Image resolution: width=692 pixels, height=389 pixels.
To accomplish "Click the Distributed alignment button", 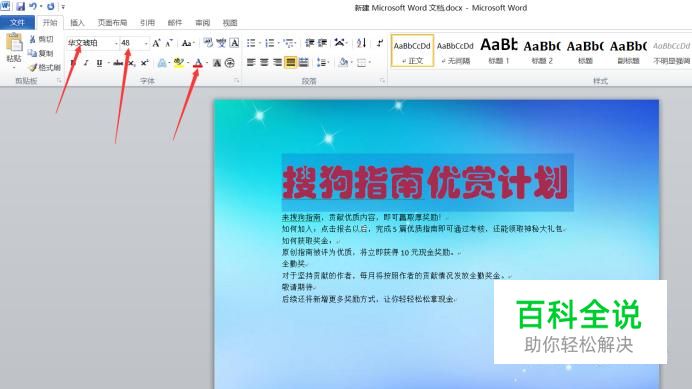I will [x=303, y=63].
